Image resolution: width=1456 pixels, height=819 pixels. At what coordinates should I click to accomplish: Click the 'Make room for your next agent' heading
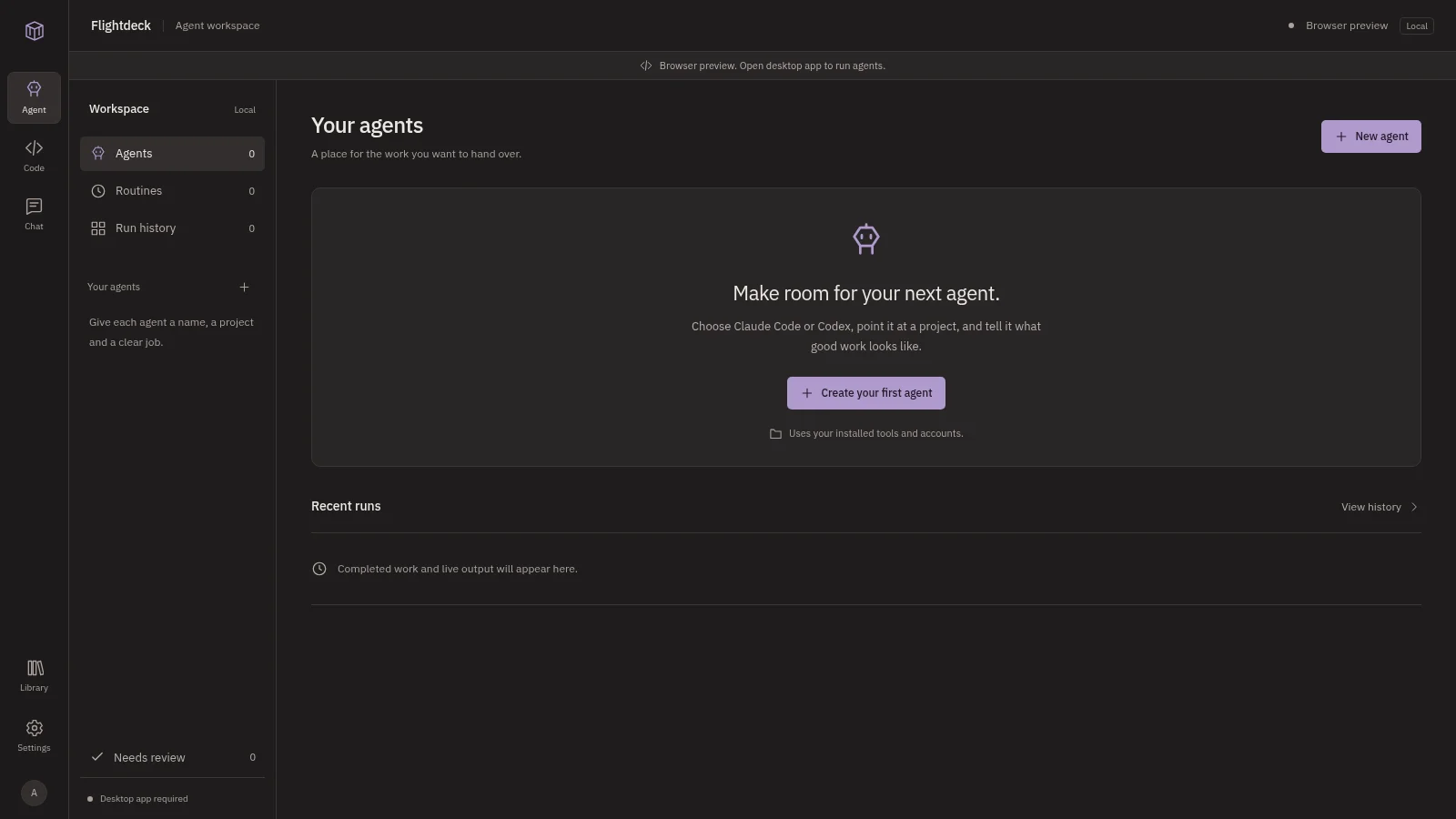click(x=866, y=293)
